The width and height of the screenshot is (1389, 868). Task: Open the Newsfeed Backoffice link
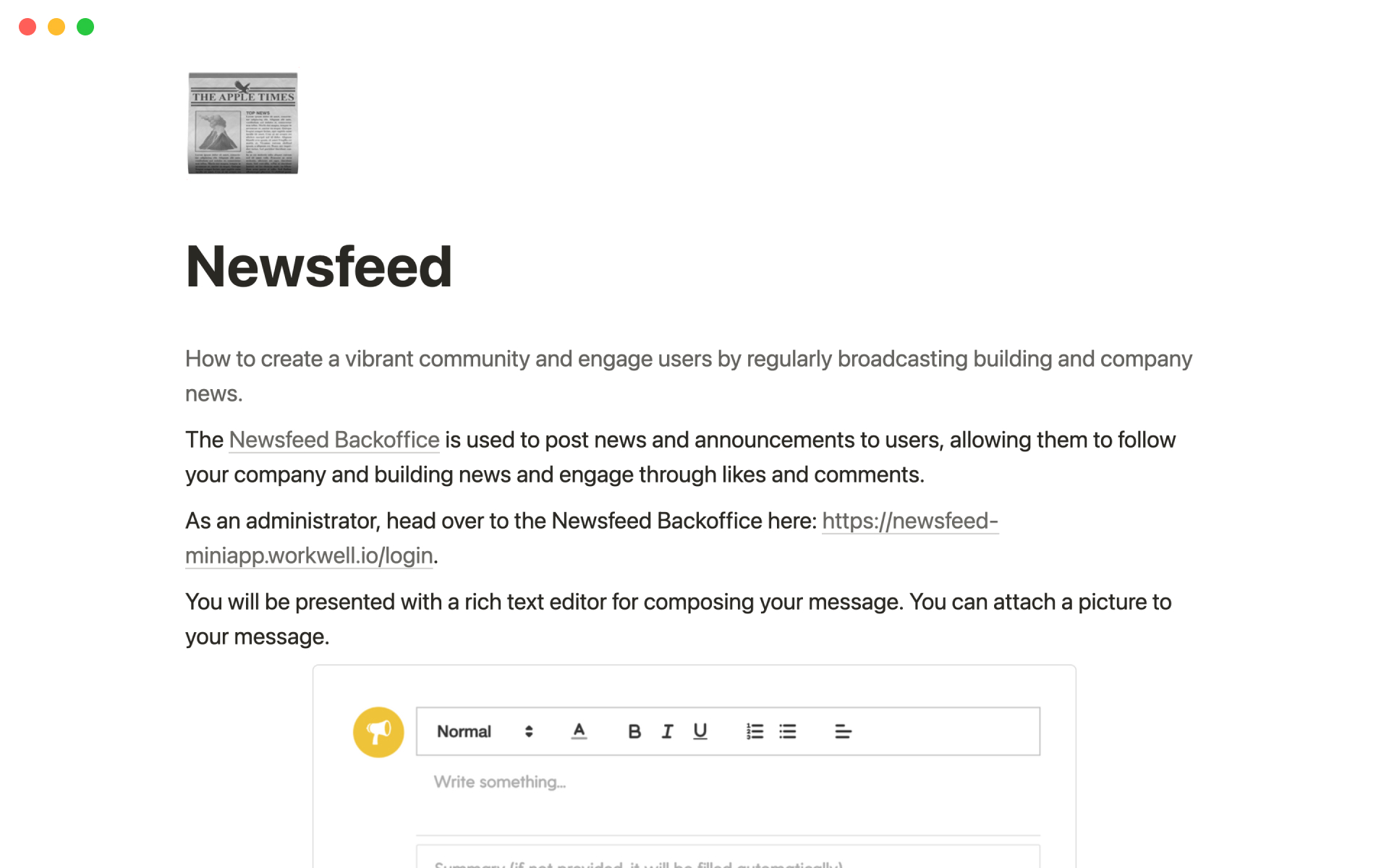tap(334, 440)
